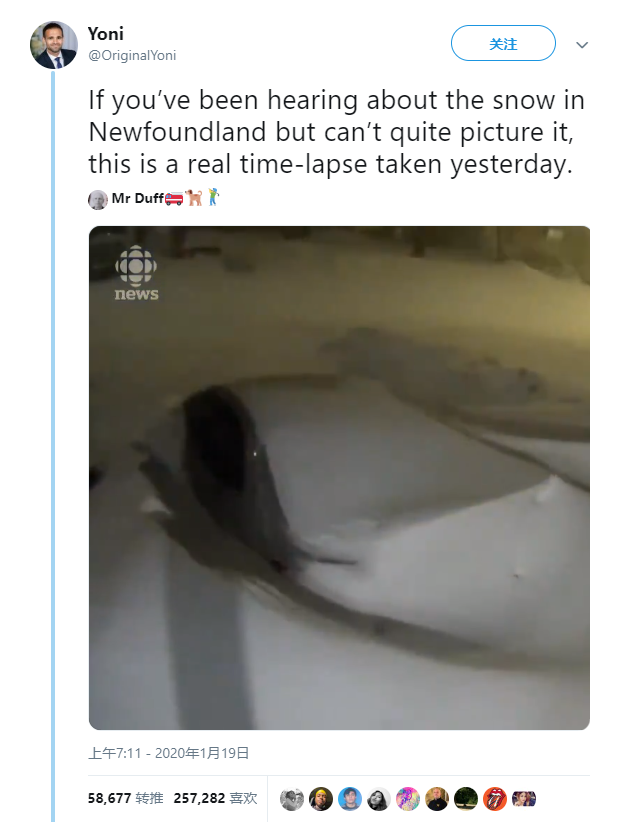Open the CBC news logo in video
This screenshot has height=822, width=621.
136,274
